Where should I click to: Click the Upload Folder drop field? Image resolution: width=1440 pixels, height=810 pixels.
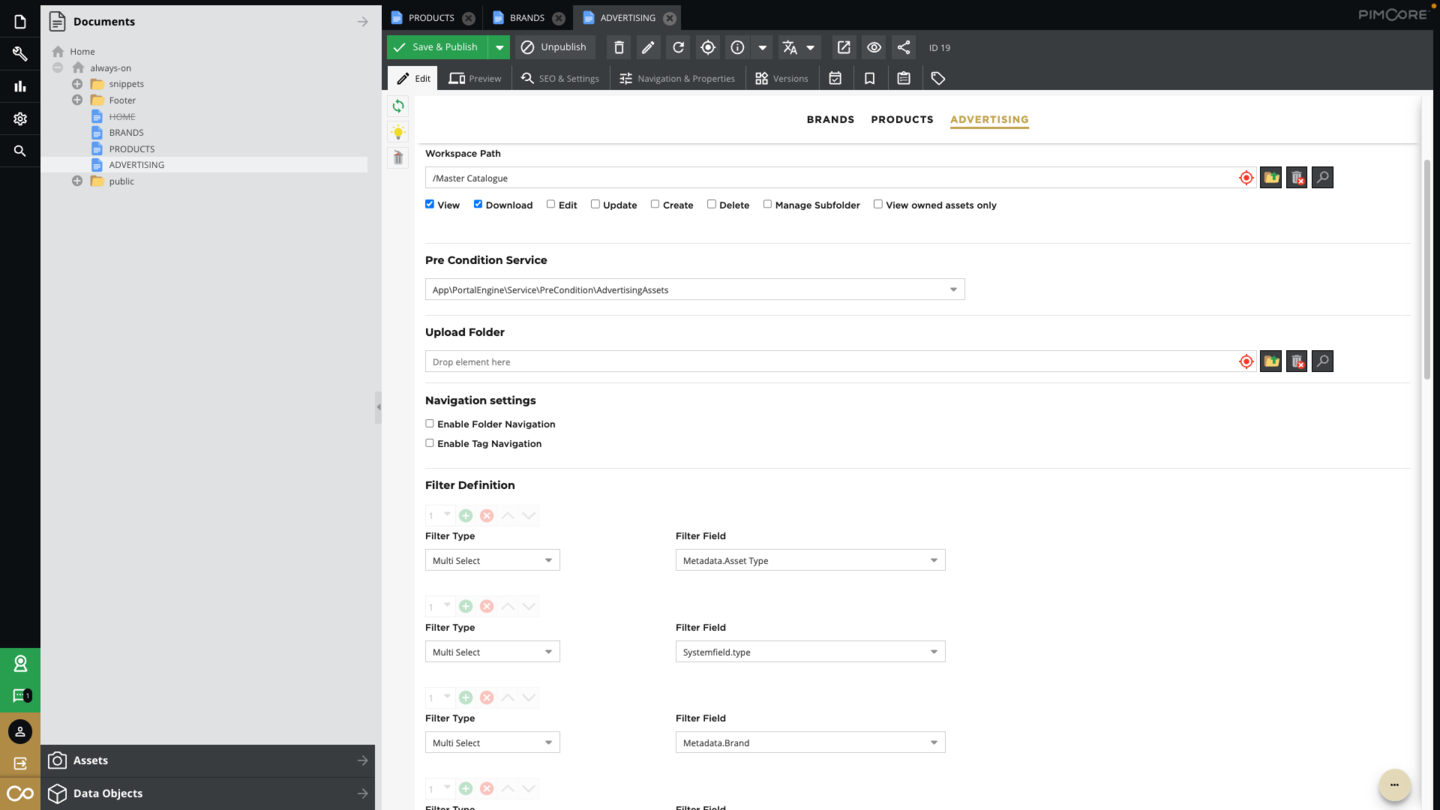(x=830, y=362)
